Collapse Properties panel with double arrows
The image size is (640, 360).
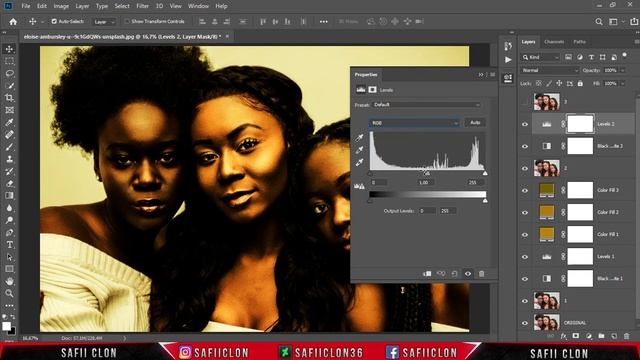(481, 75)
